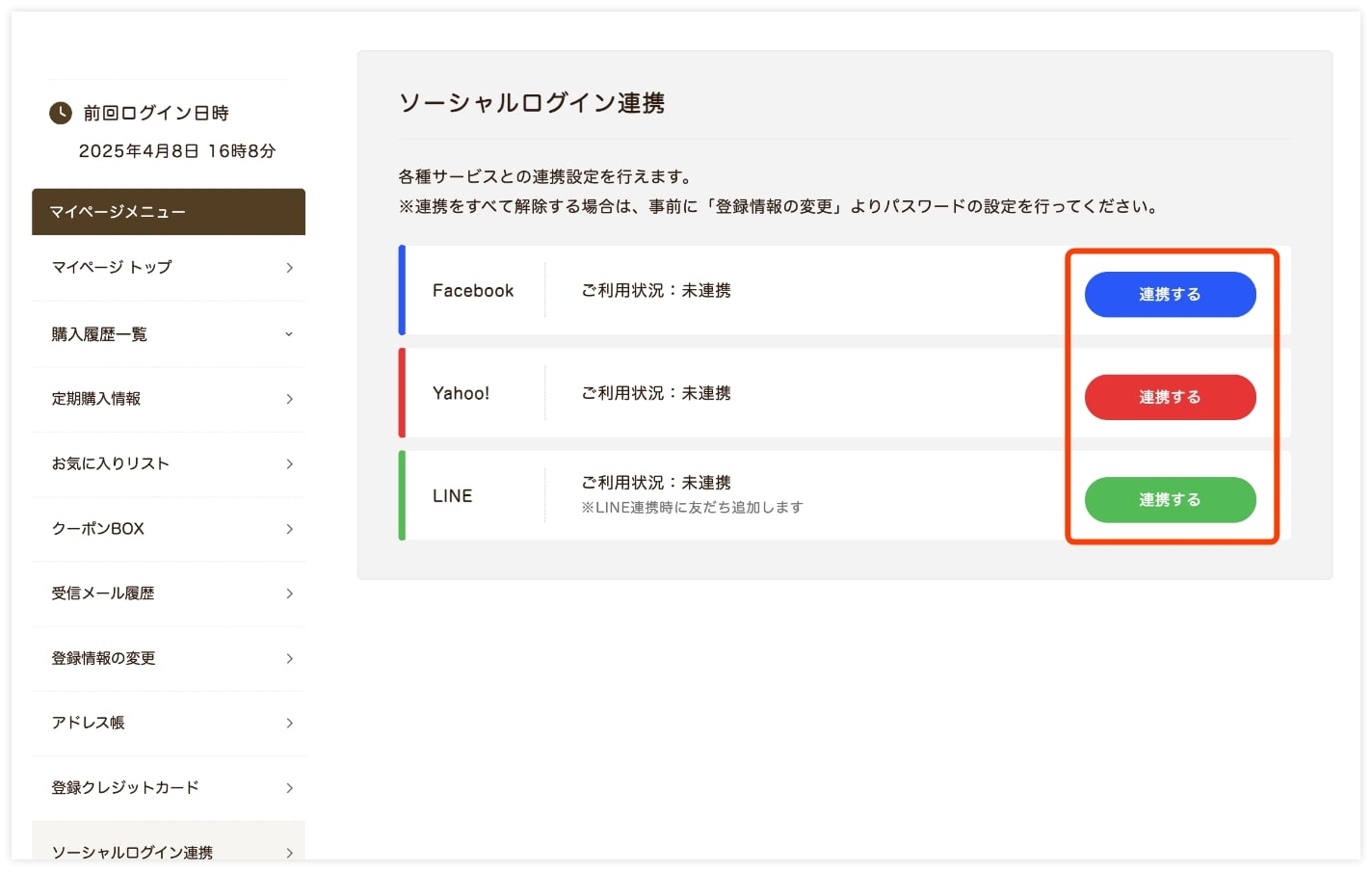This screenshot has width=1372, height=871.
Task: Click the clock icon beside 前回ログイン日時
Action: (x=61, y=113)
